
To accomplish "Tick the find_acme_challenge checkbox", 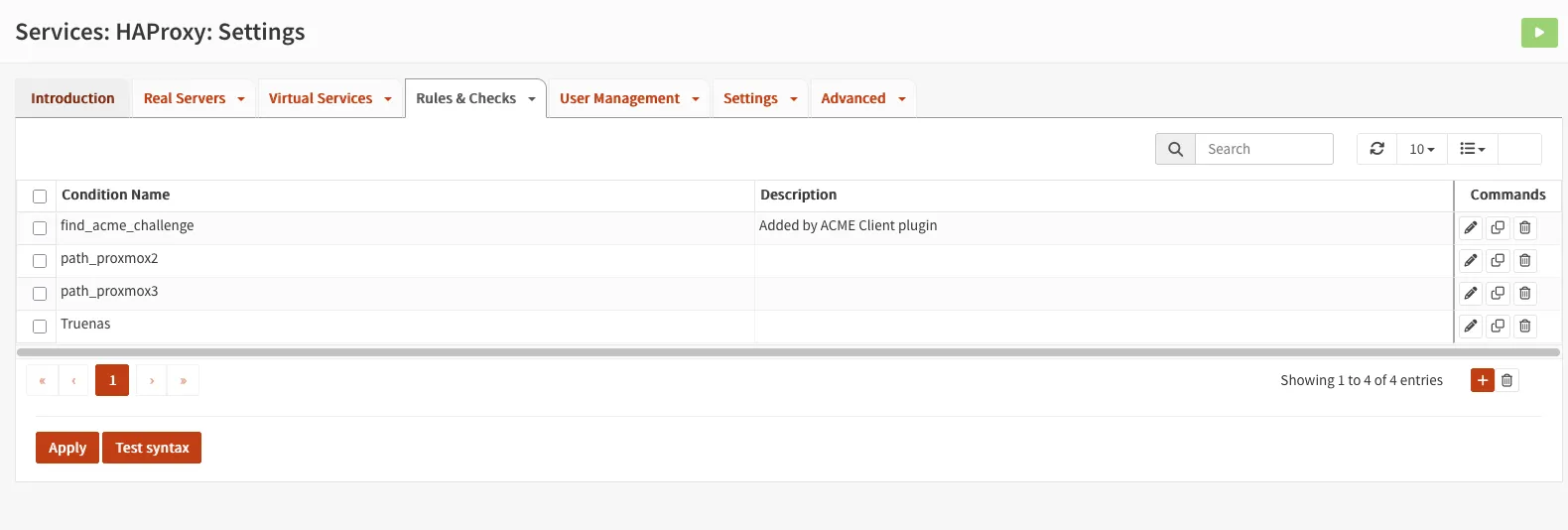I will 40,228.
